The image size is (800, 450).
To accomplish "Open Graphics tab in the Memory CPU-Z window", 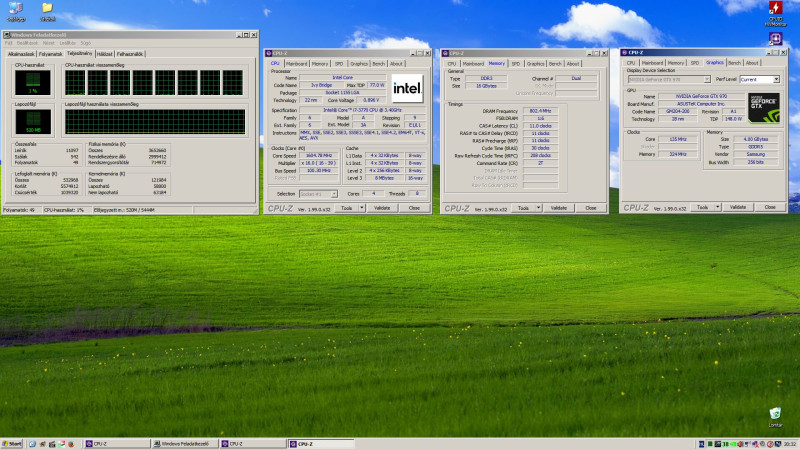I will click(x=535, y=64).
